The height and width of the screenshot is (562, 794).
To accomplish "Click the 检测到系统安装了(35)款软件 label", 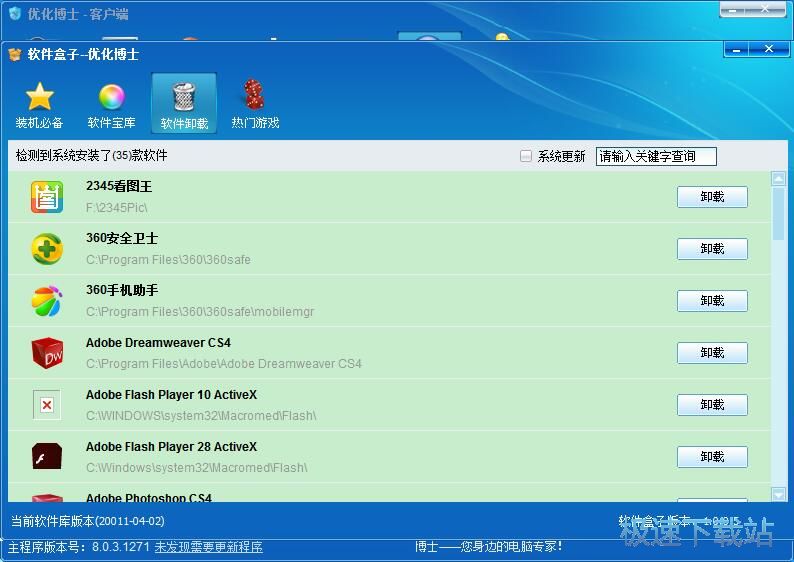I will [92, 155].
